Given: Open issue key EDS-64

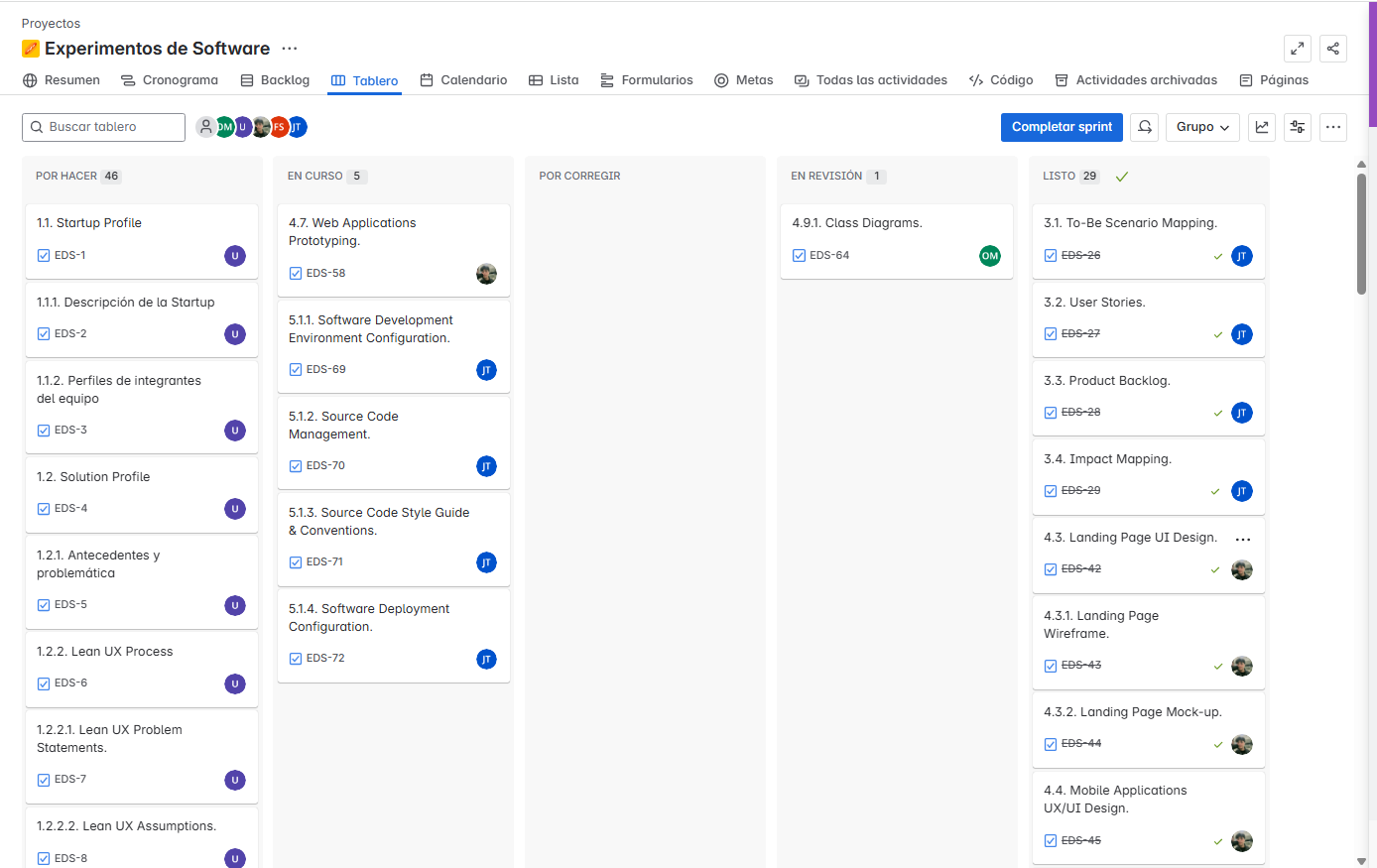Looking at the screenshot, I should 829,256.
